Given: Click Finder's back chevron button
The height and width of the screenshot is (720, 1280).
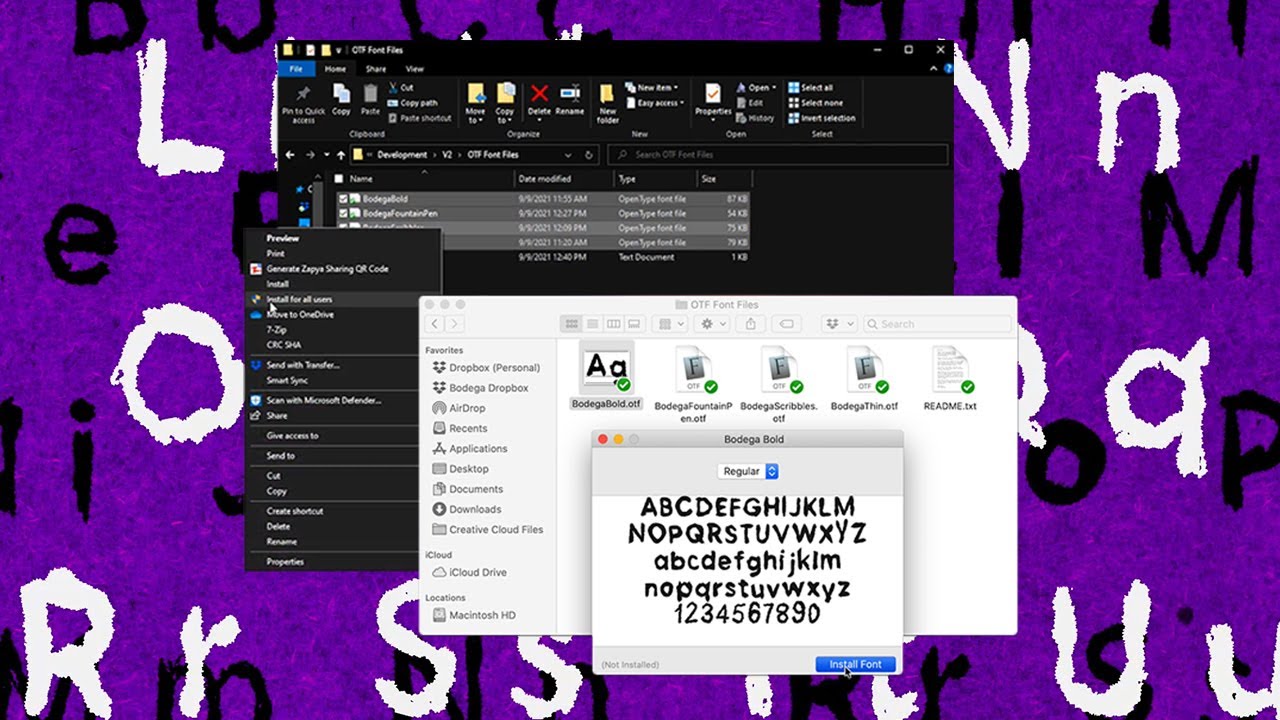Looking at the screenshot, I should pos(435,324).
